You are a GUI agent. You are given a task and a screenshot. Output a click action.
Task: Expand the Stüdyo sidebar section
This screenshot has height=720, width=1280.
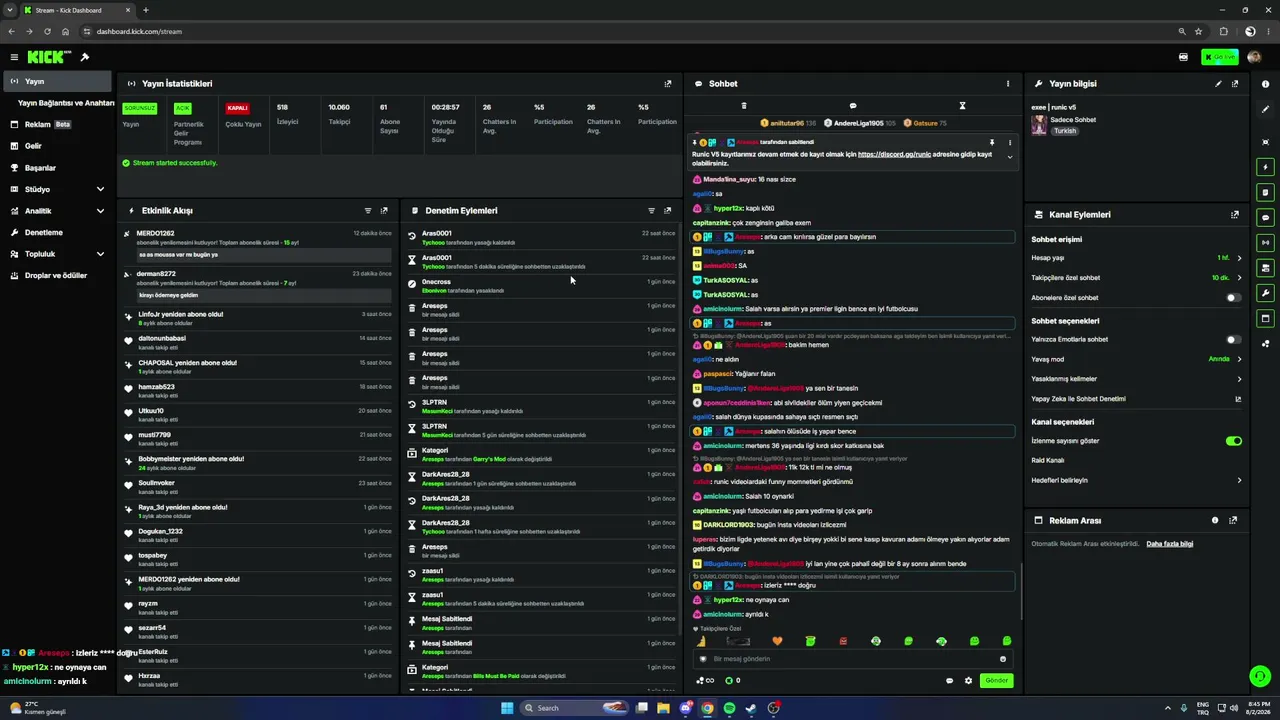pyautogui.click(x=100, y=189)
